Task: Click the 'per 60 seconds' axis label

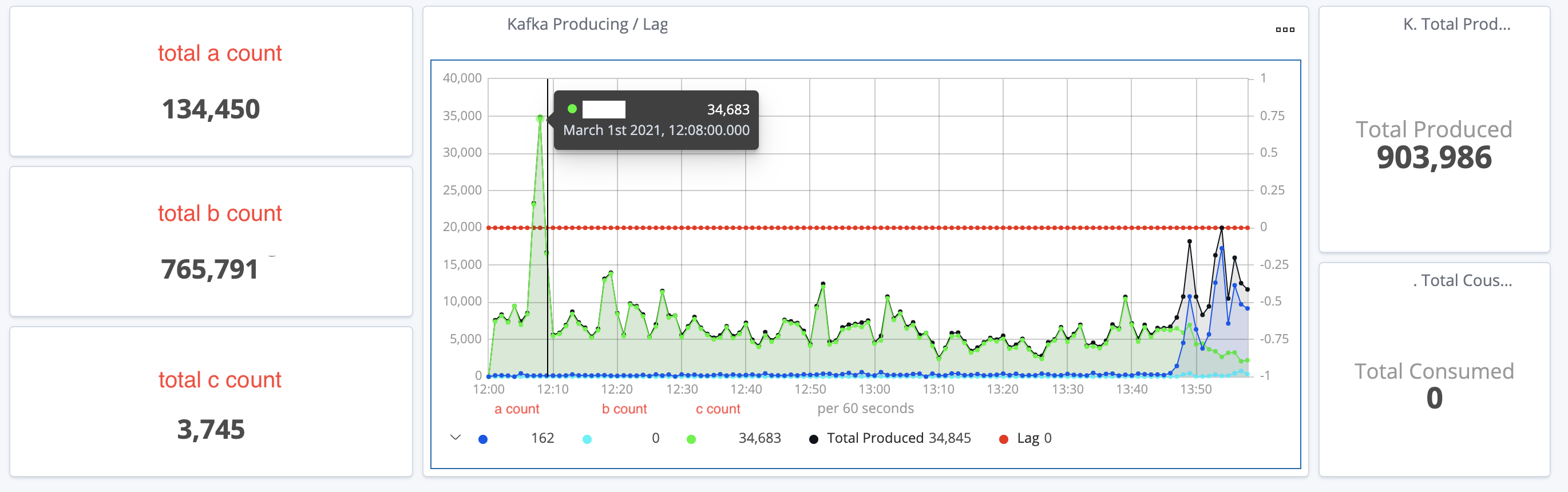Action: pyautogui.click(x=865, y=408)
